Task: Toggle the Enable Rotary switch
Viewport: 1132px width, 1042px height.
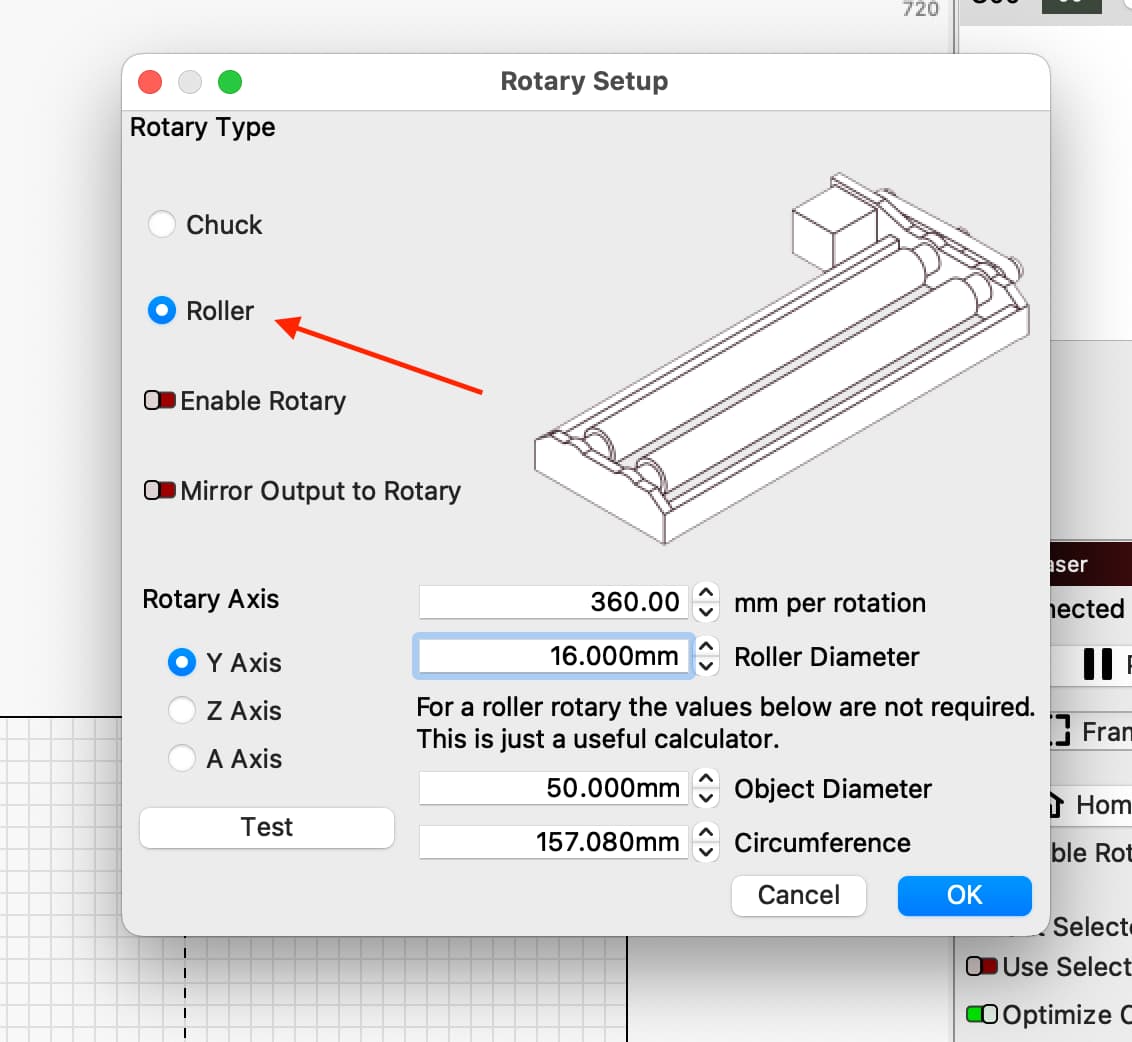Action: [x=160, y=401]
